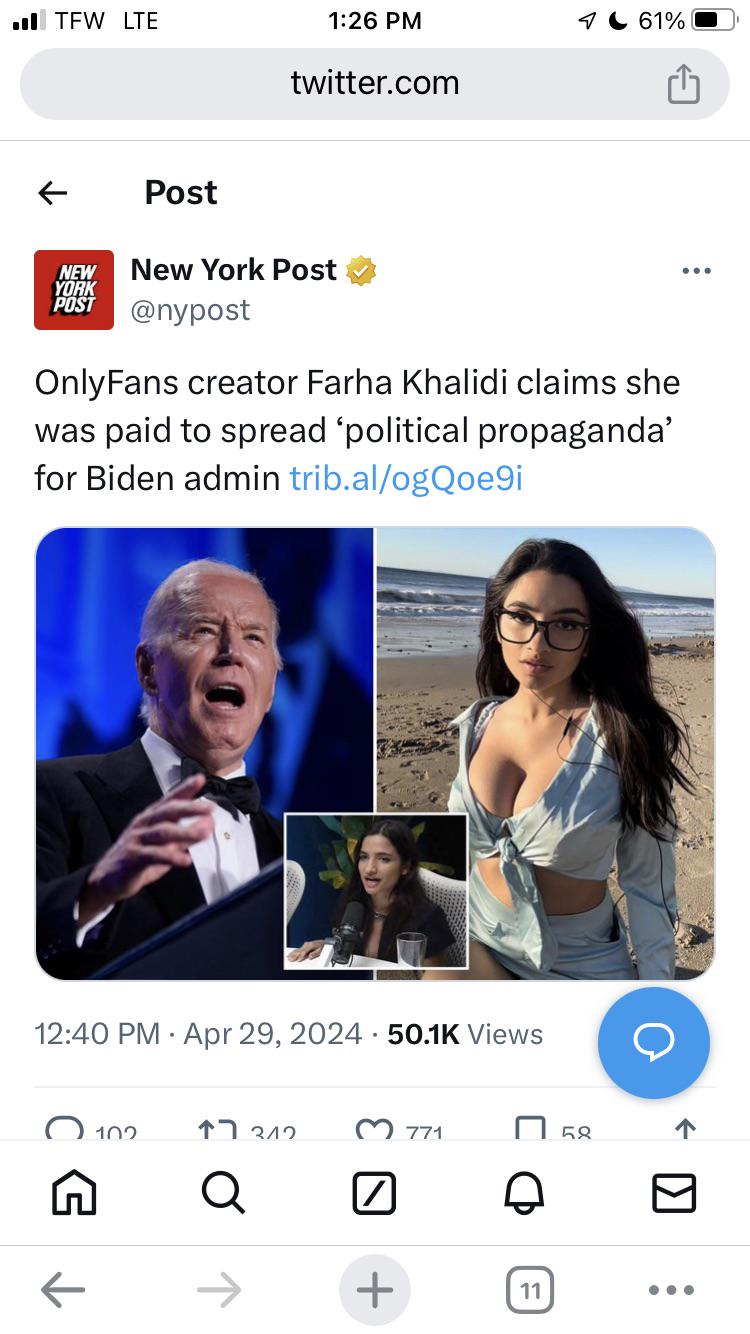Go to the Twitter Home tab
This screenshot has height=1334, width=750.
coord(74,1193)
